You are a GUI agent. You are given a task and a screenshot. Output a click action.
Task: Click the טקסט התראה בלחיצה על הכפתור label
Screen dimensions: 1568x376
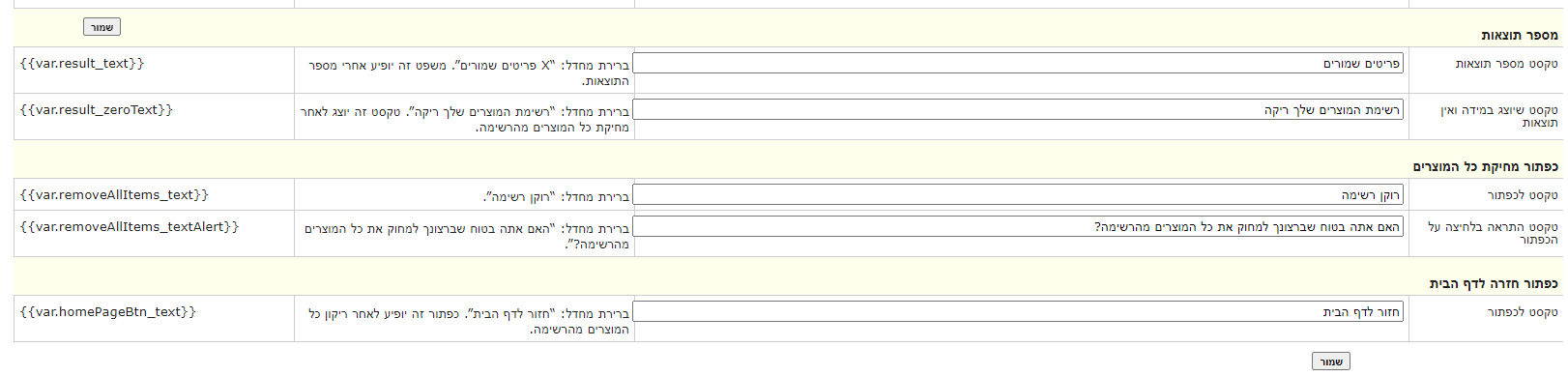click(1493, 233)
